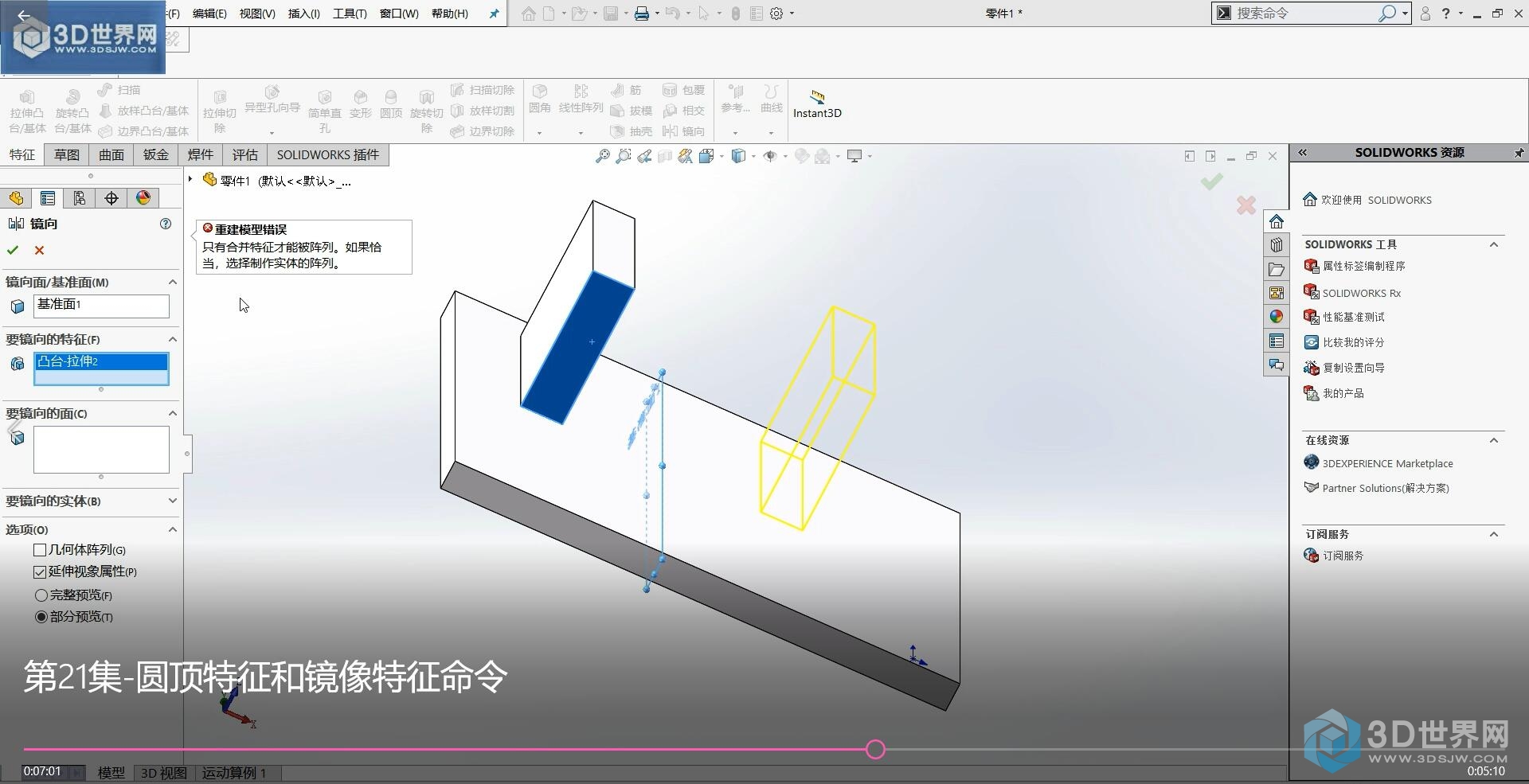Launch SOLIDWORKS Rx from resources
The width and height of the screenshot is (1529, 784).
pos(1361,293)
